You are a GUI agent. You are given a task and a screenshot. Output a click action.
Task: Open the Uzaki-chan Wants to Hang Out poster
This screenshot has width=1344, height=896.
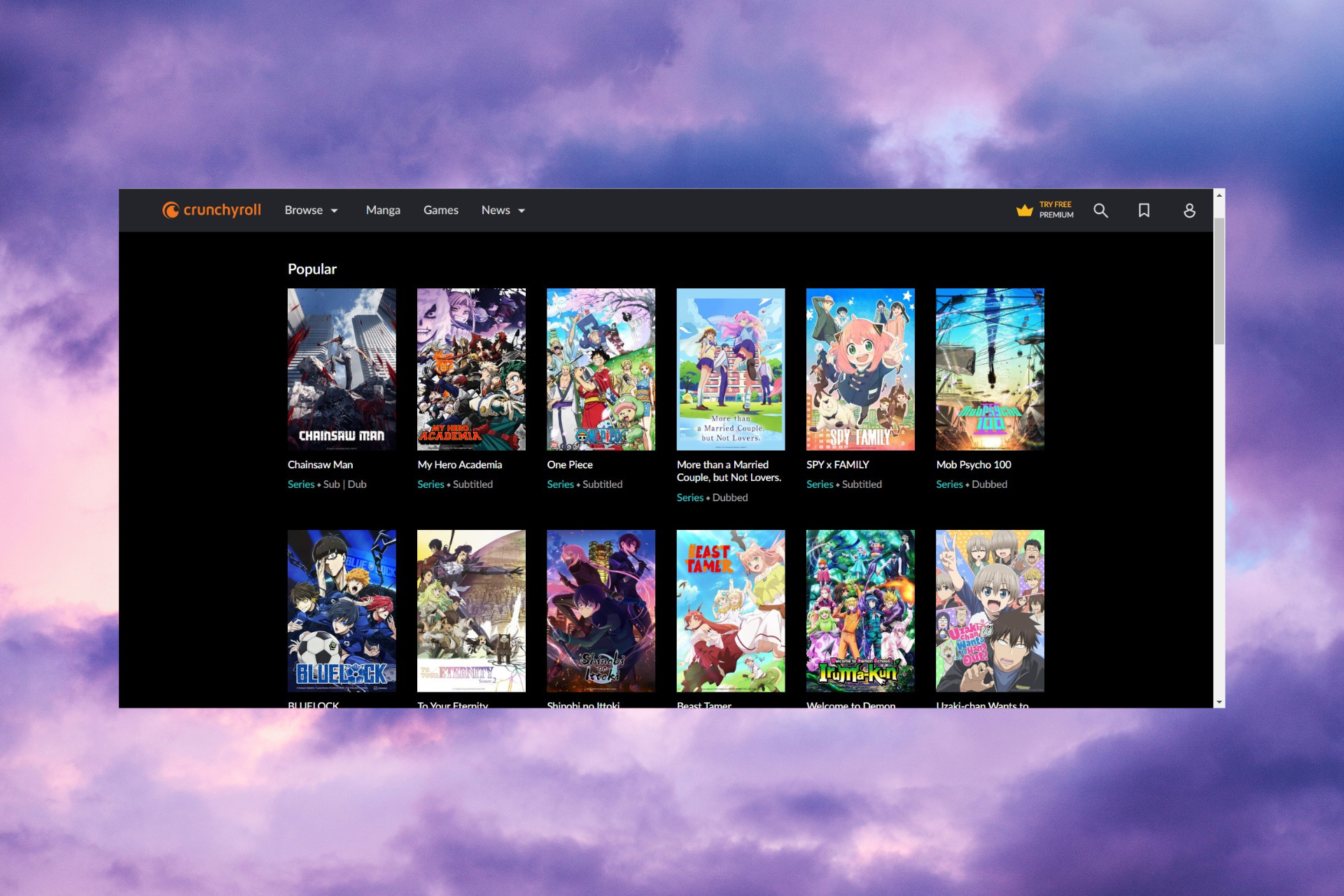[990, 610]
